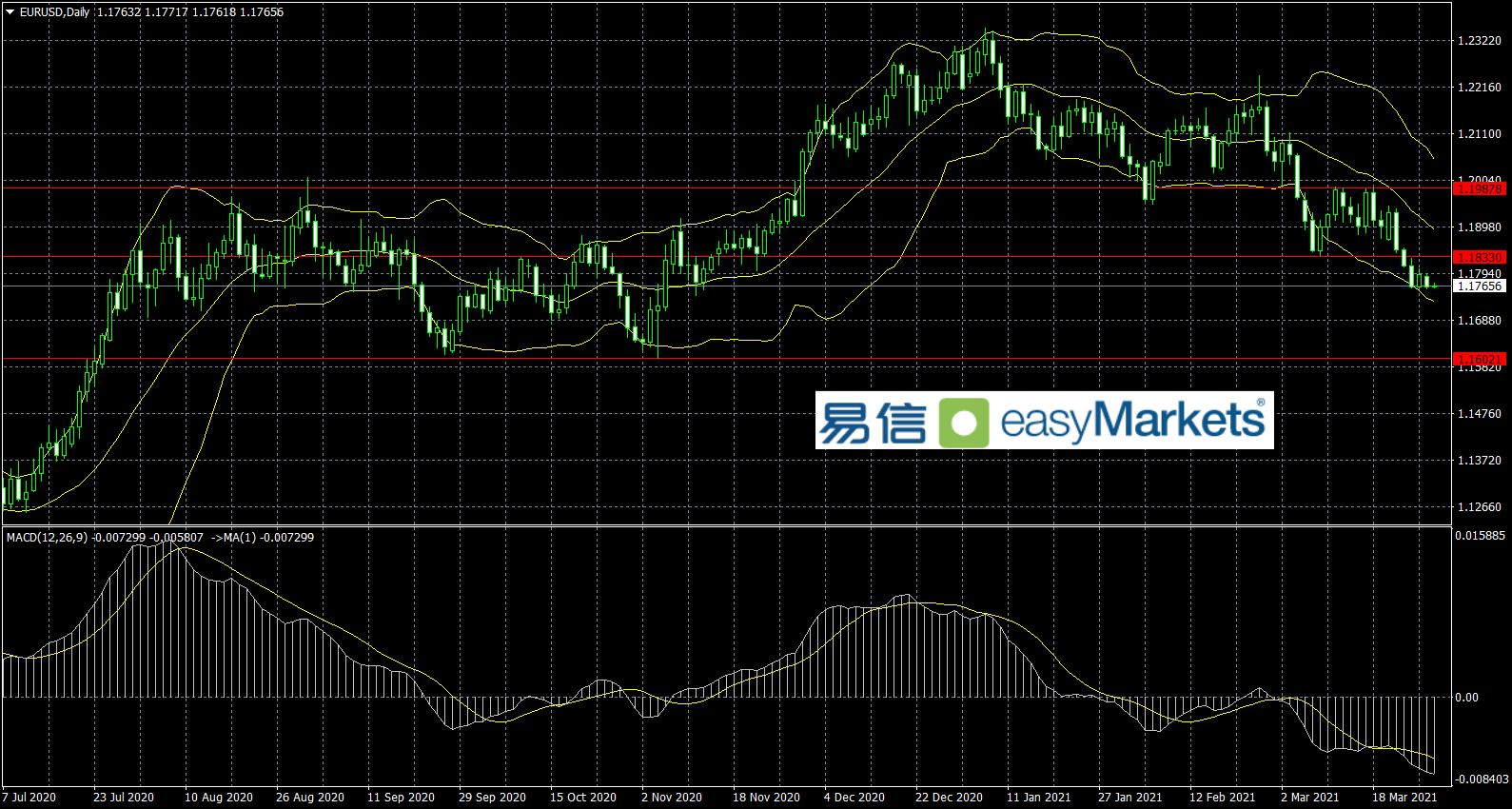The height and width of the screenshot is (809, 1512).
Task: Click the easyMarkets brand text
Action: (1132, 421)
